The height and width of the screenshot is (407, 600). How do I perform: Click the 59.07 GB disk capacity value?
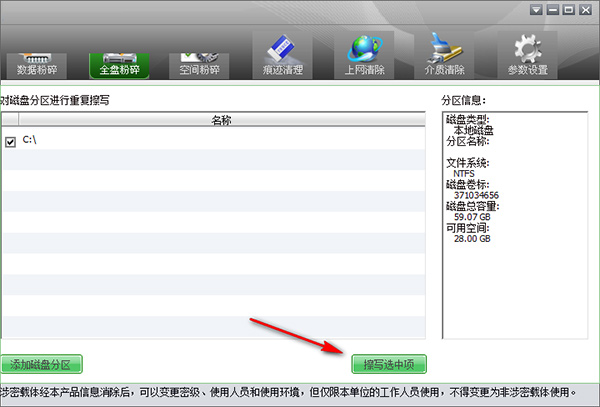point(472,217)
